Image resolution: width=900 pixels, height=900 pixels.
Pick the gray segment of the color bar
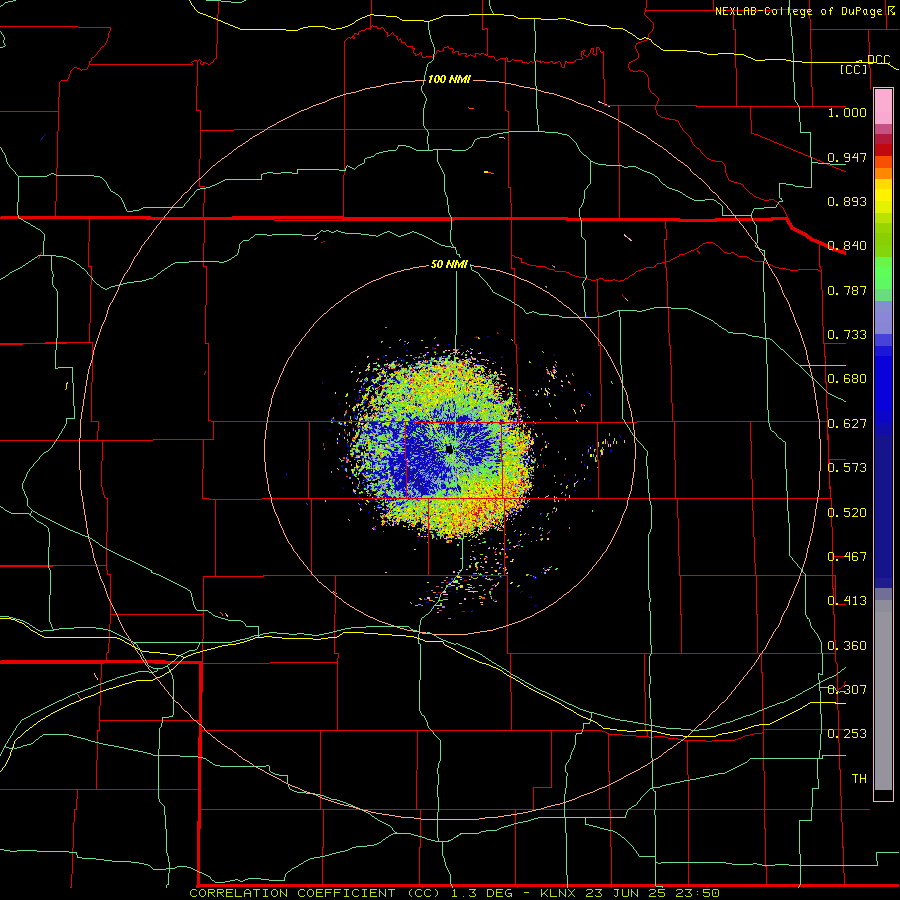[x=883, y=695]
